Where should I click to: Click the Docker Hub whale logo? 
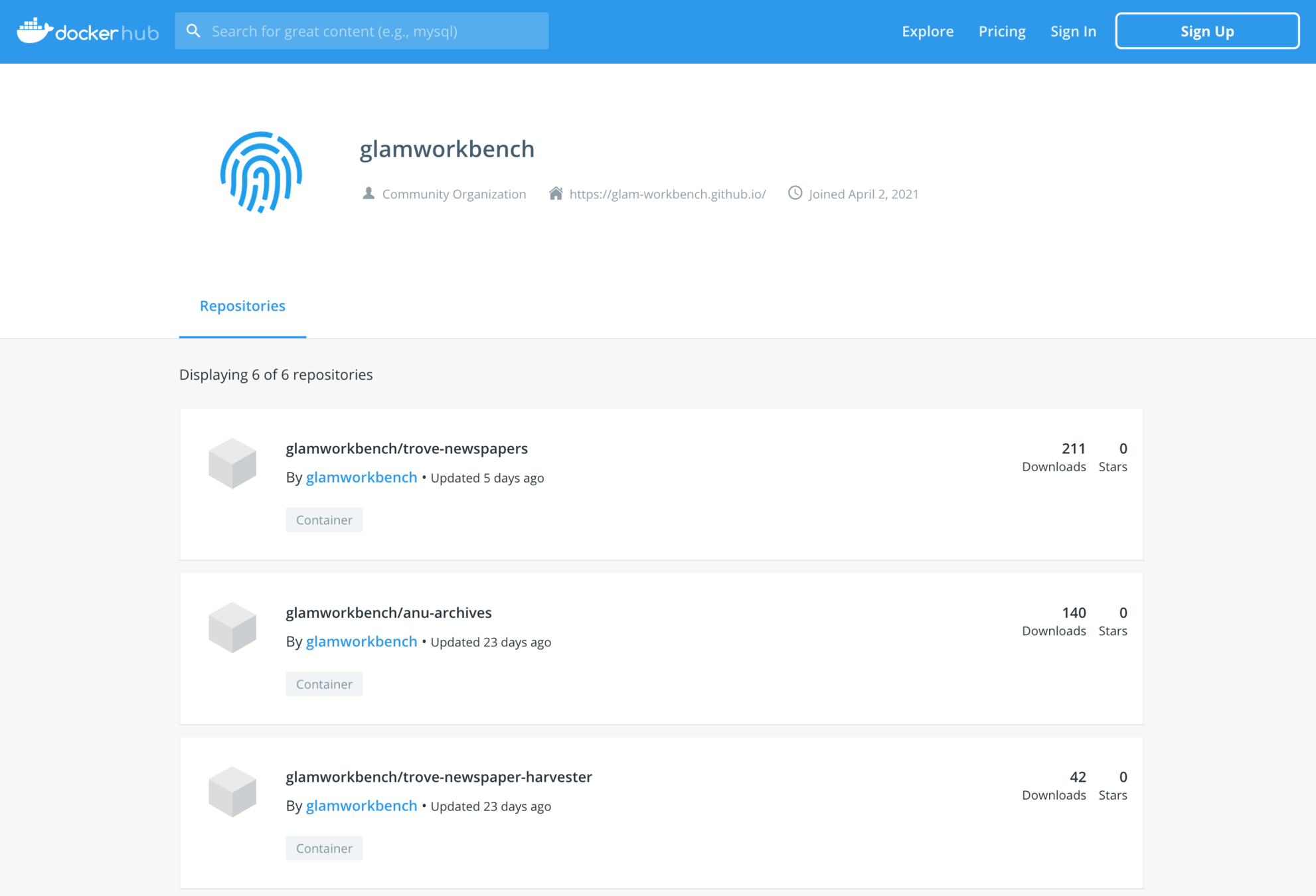pyautogui.click(x=35, y=31)
